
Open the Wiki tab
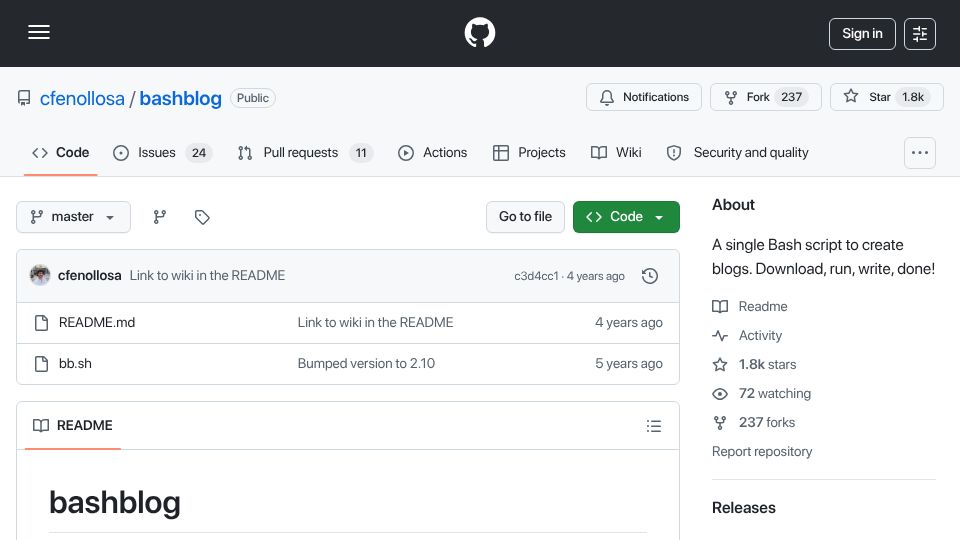(616, 152)
